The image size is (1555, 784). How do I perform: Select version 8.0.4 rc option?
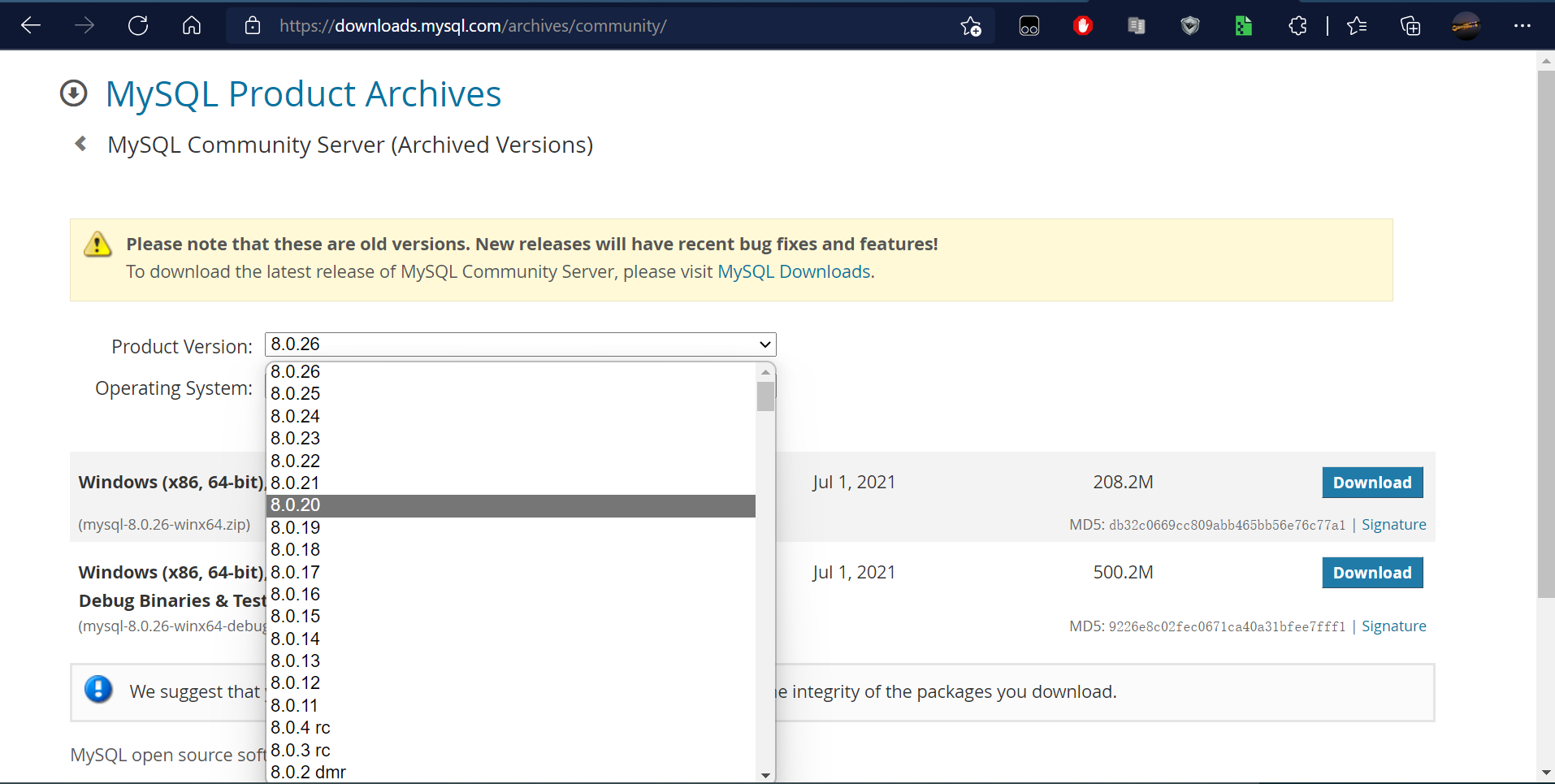coord(511,727)
